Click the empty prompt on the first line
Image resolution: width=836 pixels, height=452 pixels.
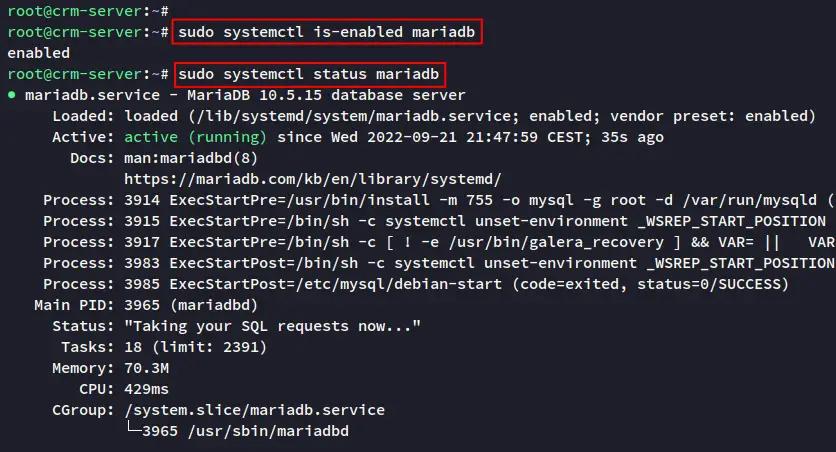pos(89,11)
